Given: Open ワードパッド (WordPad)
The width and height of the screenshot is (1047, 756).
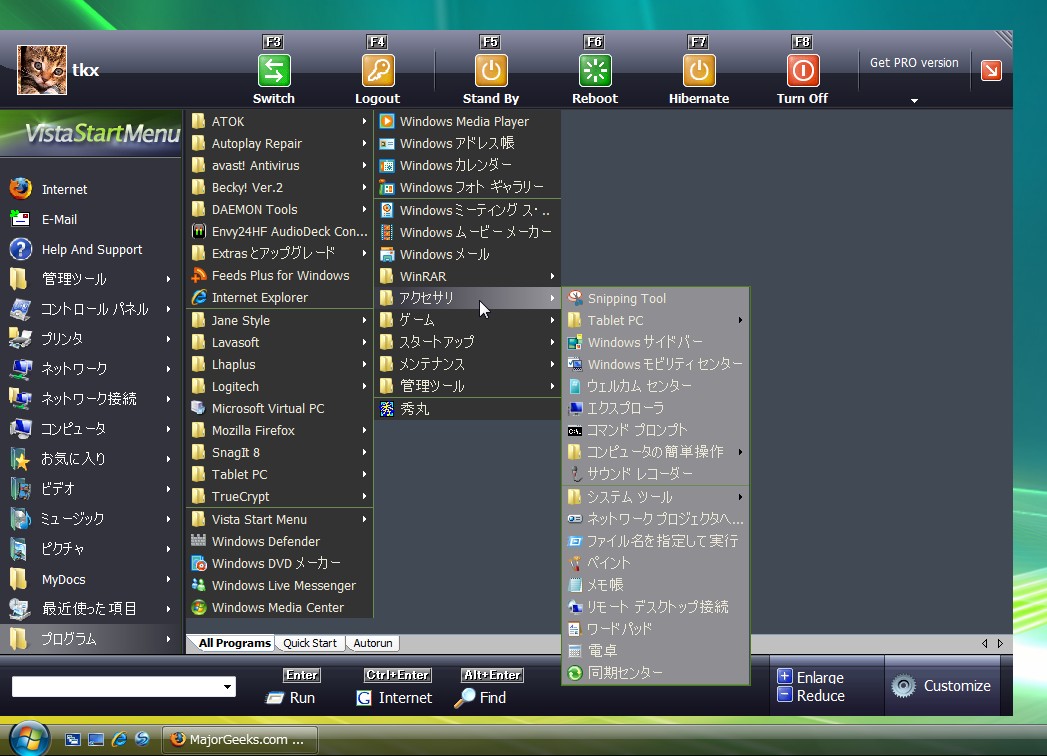Looking at the screenshot, I should pyautogui.click(x=656, y=628).
